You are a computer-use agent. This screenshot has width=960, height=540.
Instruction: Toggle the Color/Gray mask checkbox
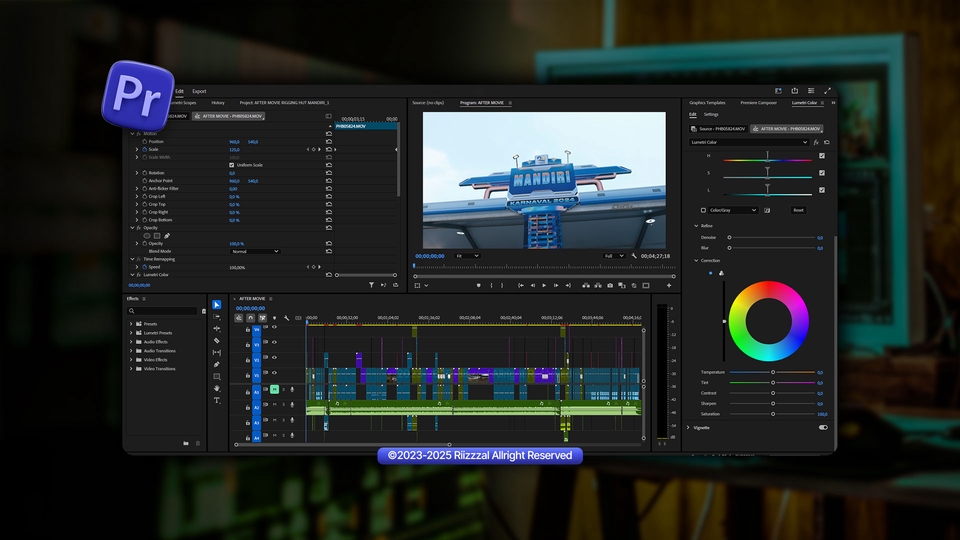coord(703,210)
